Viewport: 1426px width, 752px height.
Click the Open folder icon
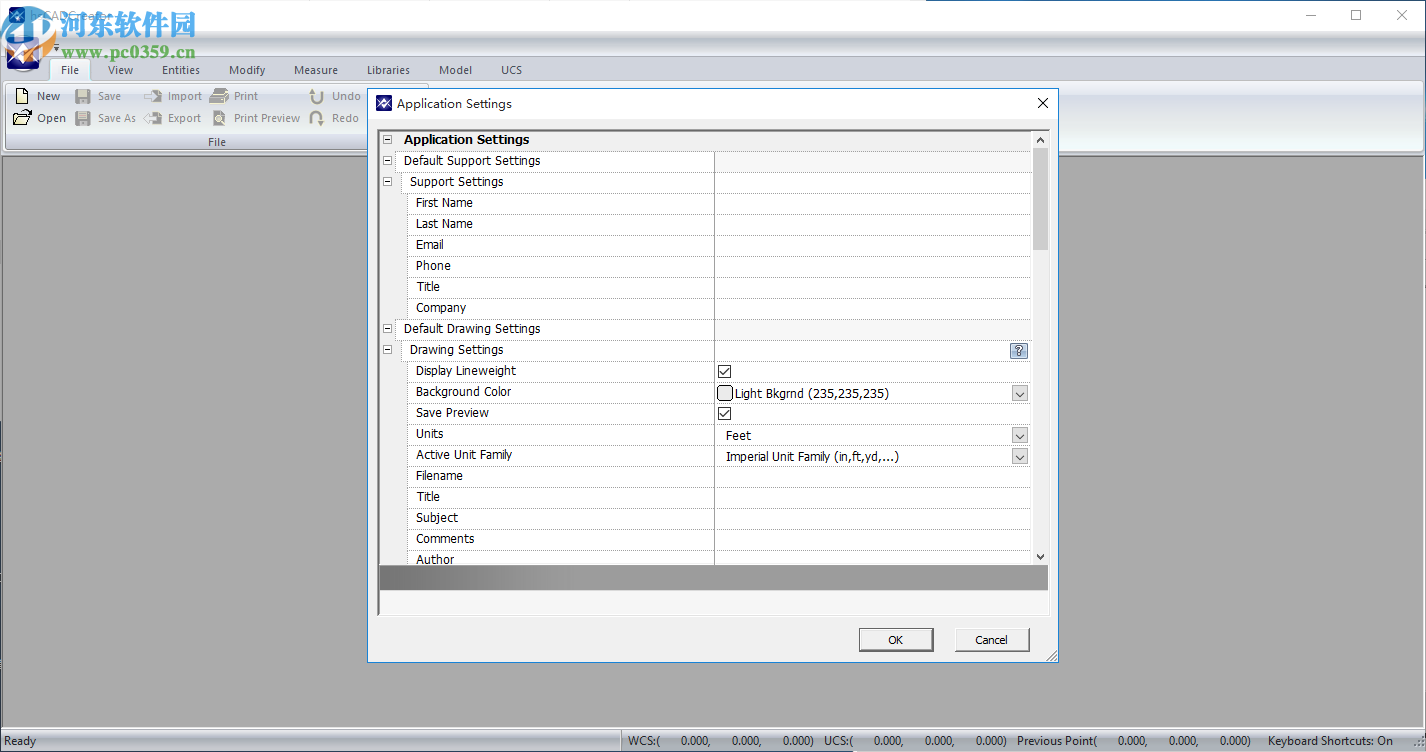point(22,118)
